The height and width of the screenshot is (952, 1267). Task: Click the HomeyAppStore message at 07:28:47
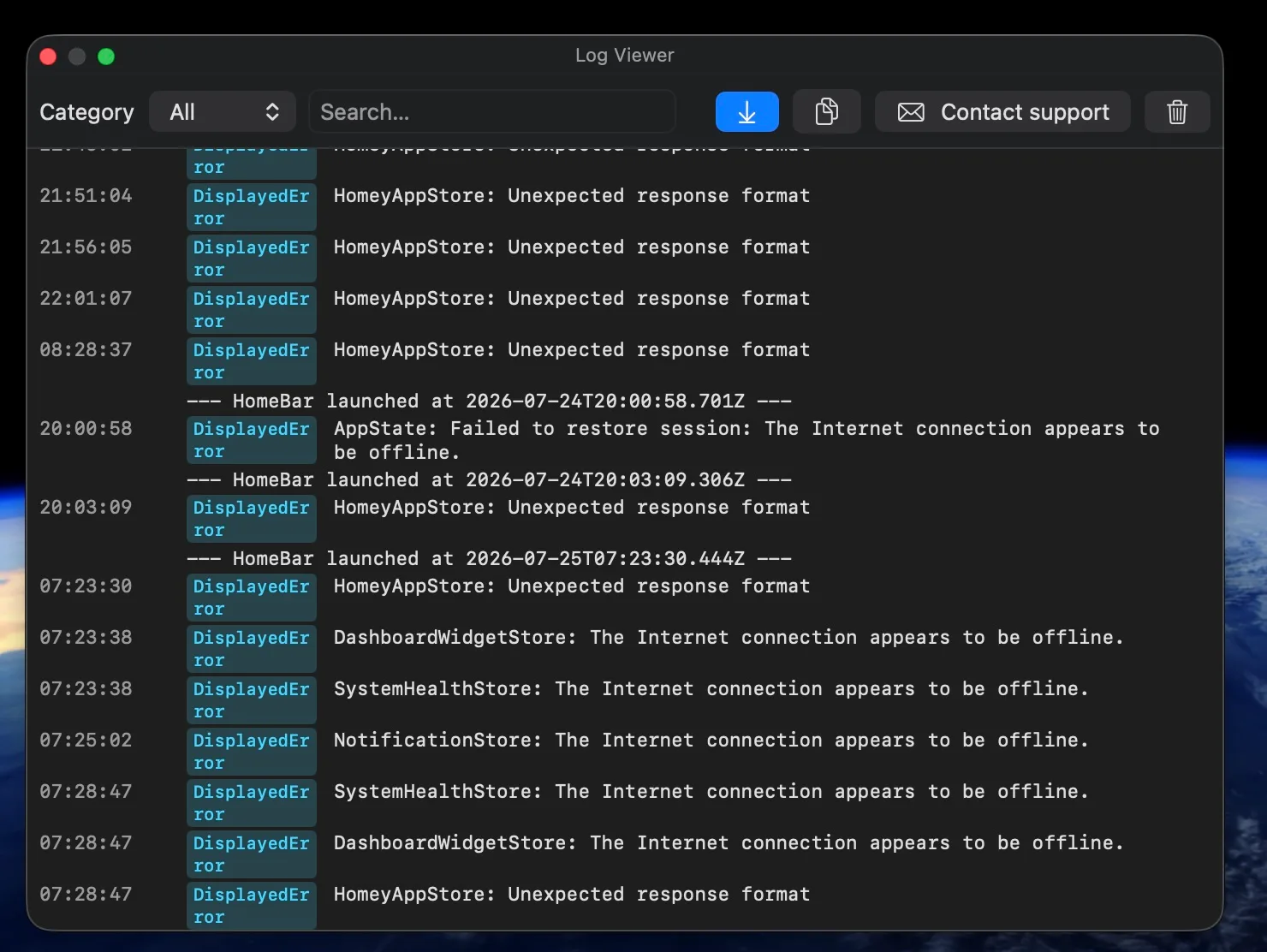coord(572,895)
